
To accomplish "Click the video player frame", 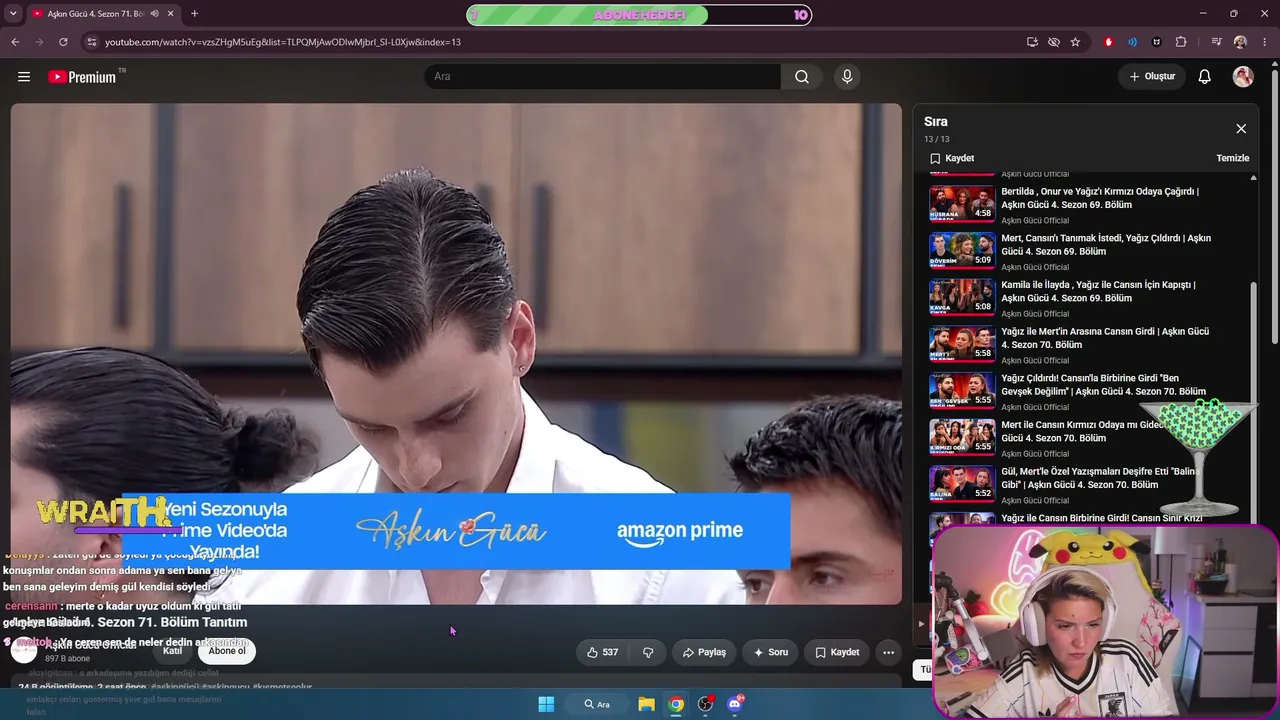I will point(456,354).
